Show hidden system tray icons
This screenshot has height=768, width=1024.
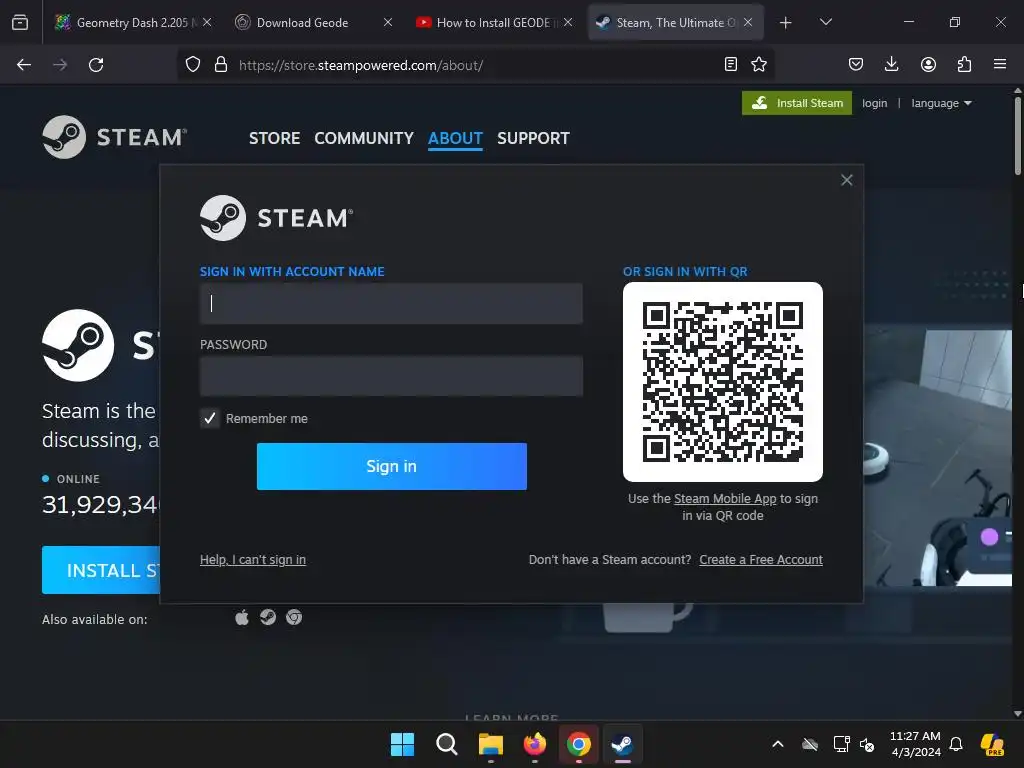778,744
